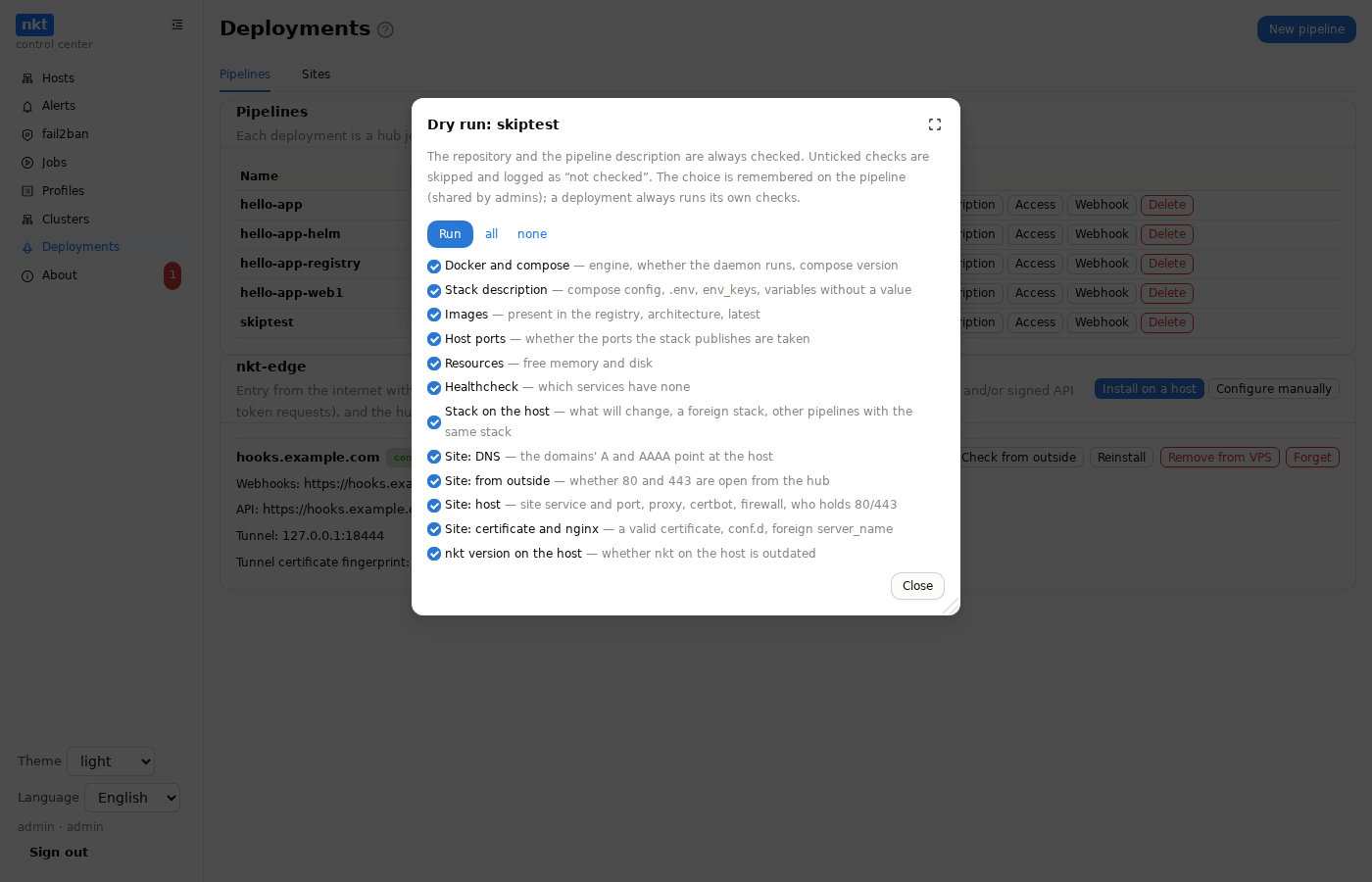Toggle the Images check
This screenshot has width=1372, height=882.
tap(434, 315)
